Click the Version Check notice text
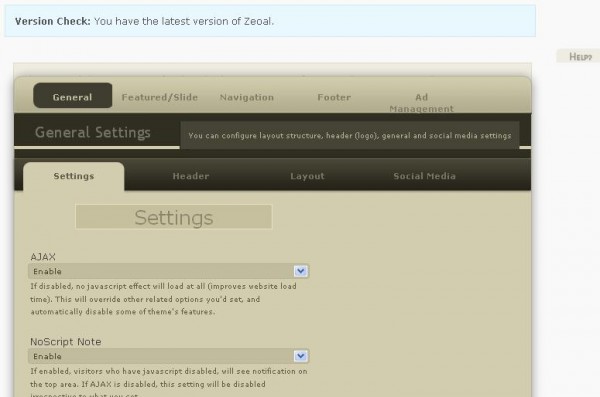This screenshot has height=397, width=600. click(x=145, y=21)
